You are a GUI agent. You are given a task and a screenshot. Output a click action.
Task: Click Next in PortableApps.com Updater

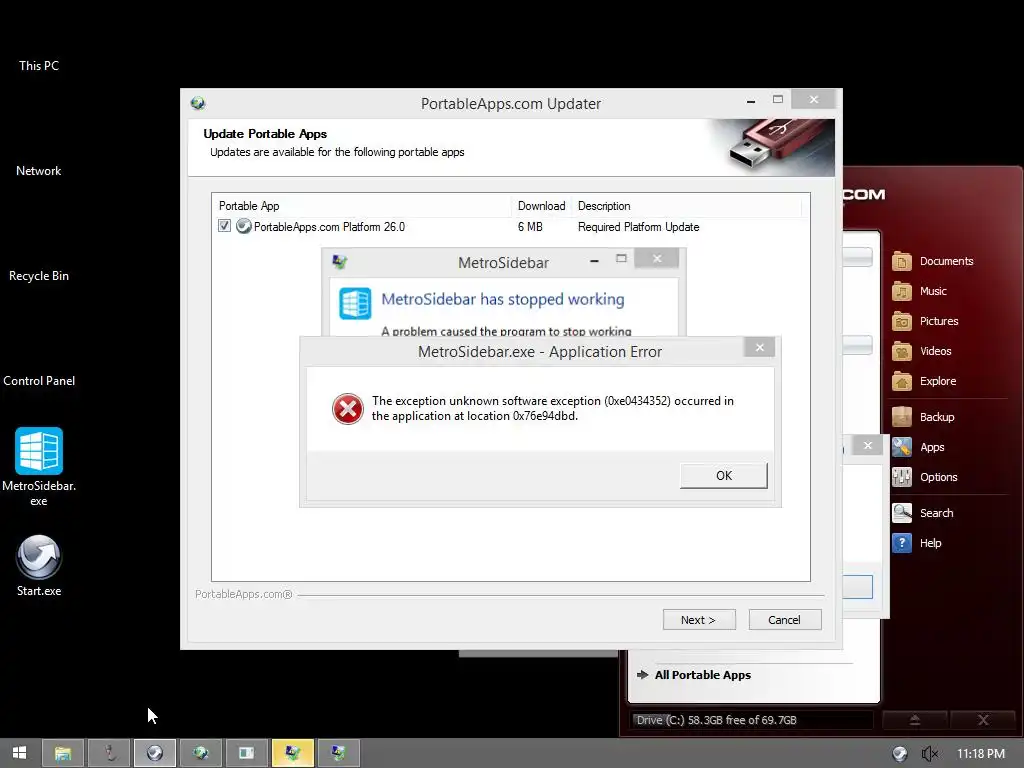[x=699, y=620]
